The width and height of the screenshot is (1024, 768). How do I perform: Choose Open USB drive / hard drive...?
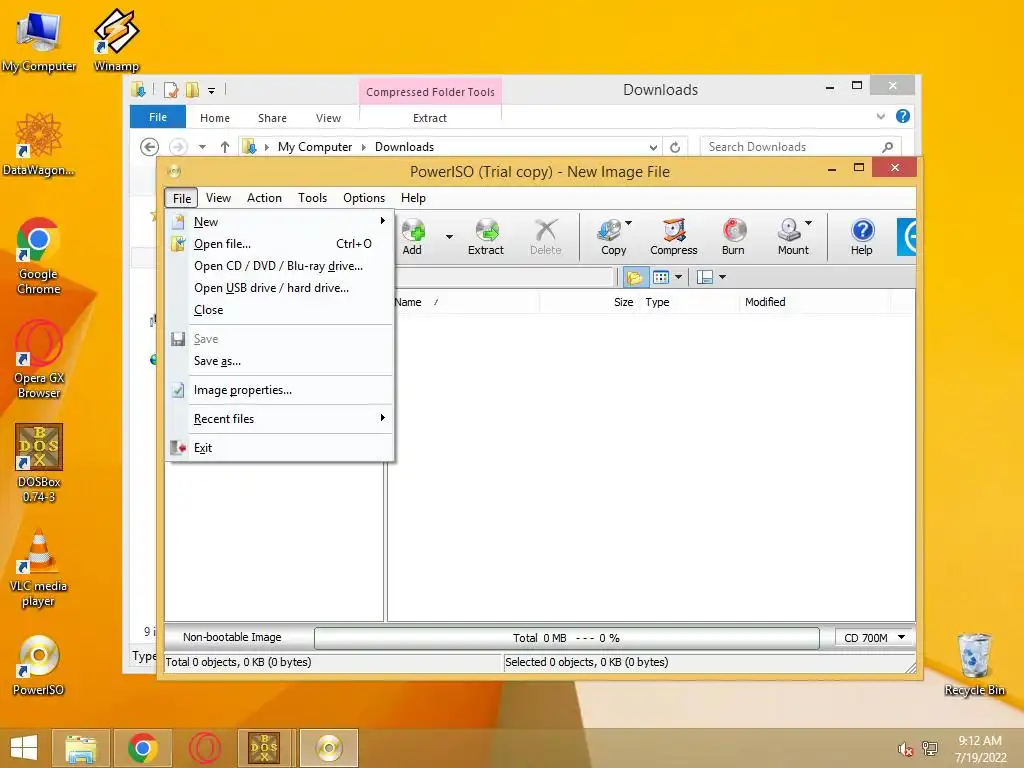click(280, 288)
